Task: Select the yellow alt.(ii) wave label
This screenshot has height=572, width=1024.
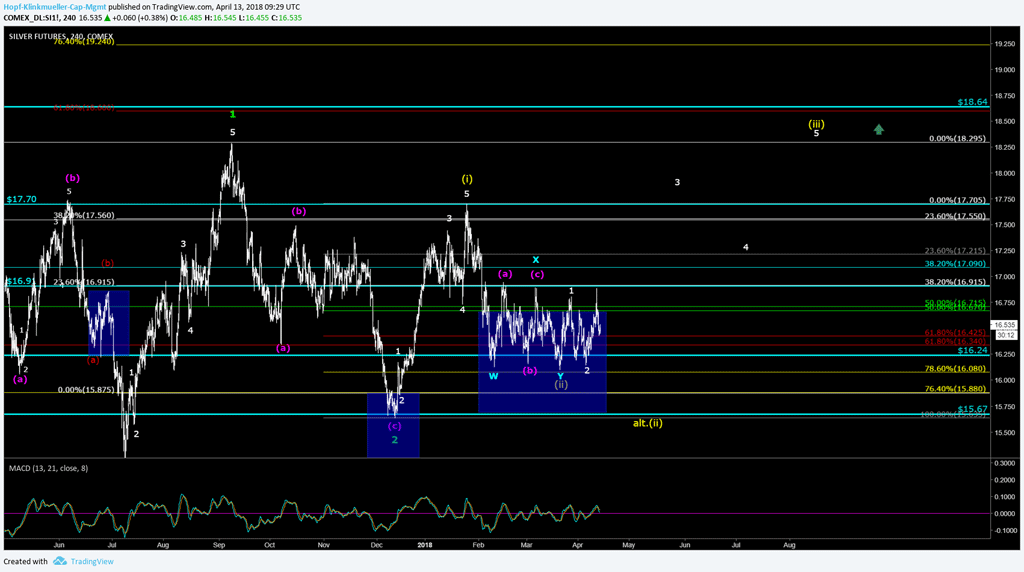Action: tap(648, 423)
